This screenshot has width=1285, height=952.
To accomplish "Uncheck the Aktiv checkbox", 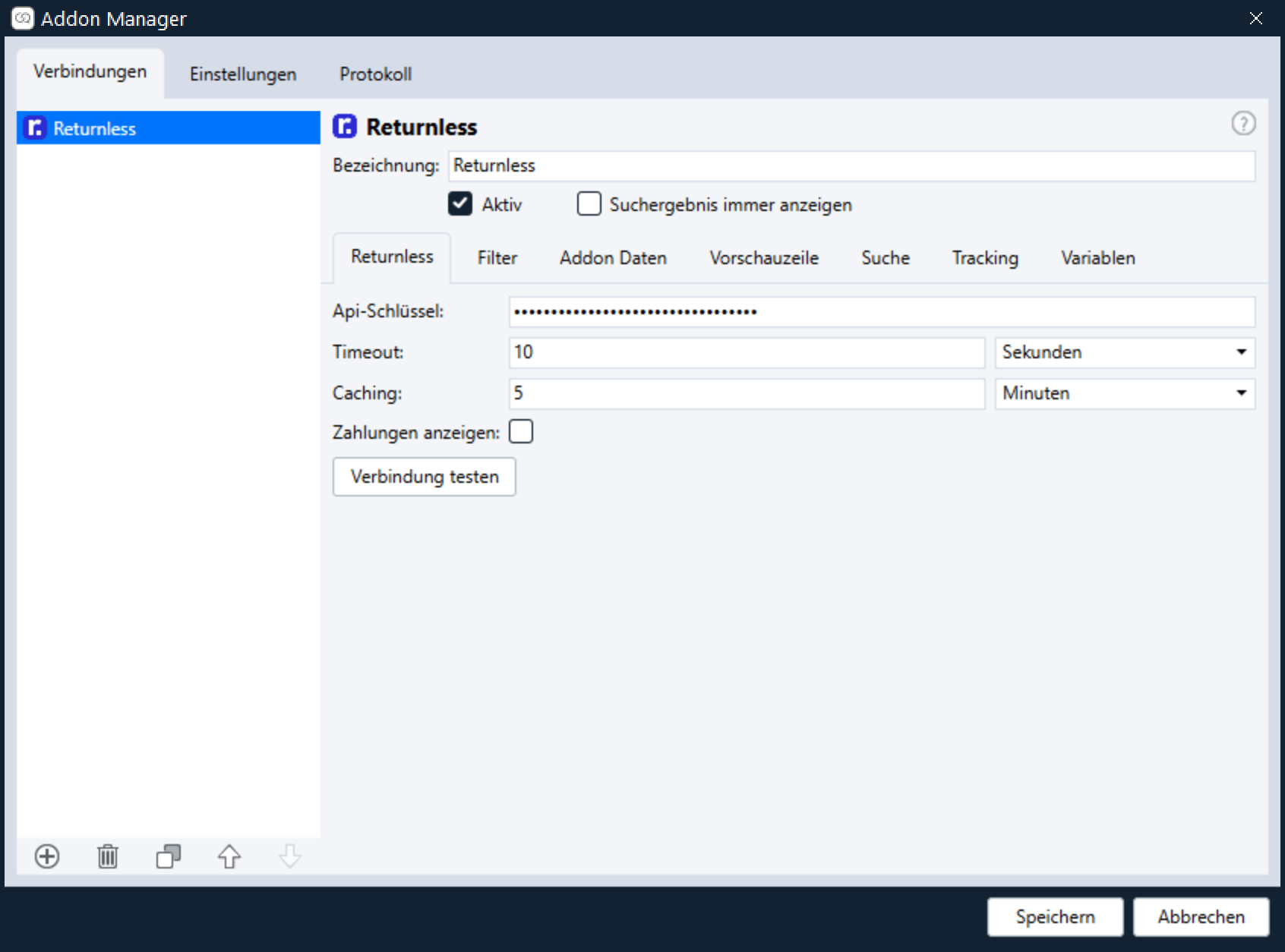I will (x=460, y=204).
